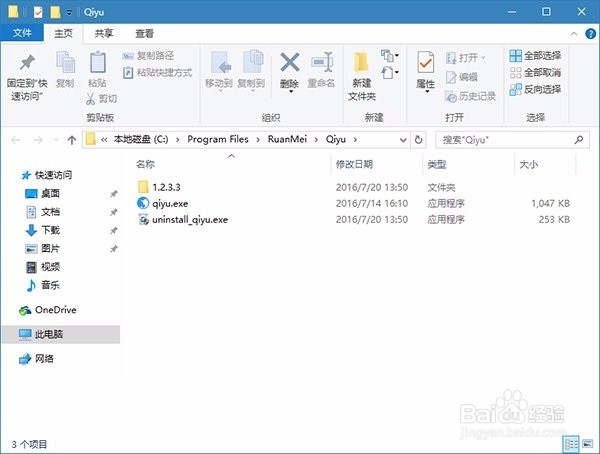Open Desktop (桌面) in the sidebar

tap(42, 194)
